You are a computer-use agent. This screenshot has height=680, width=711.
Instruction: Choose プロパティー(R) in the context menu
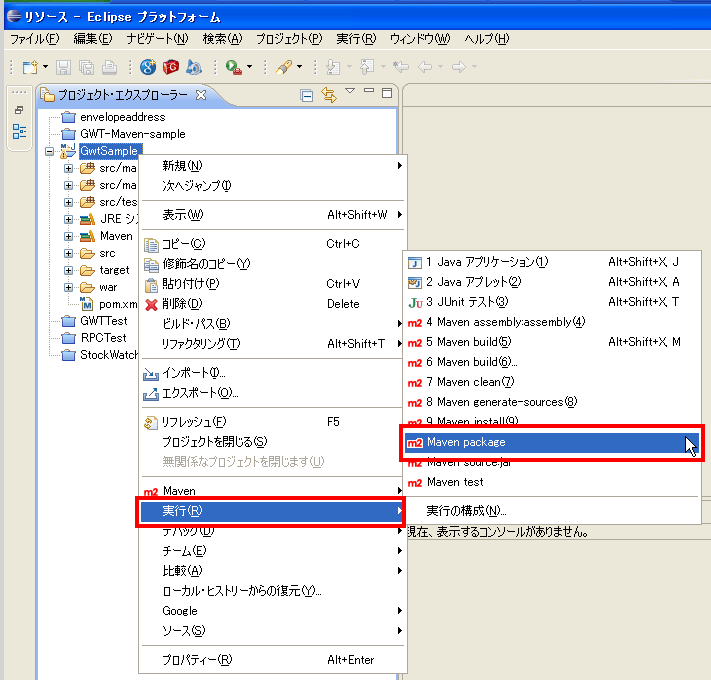272,660
